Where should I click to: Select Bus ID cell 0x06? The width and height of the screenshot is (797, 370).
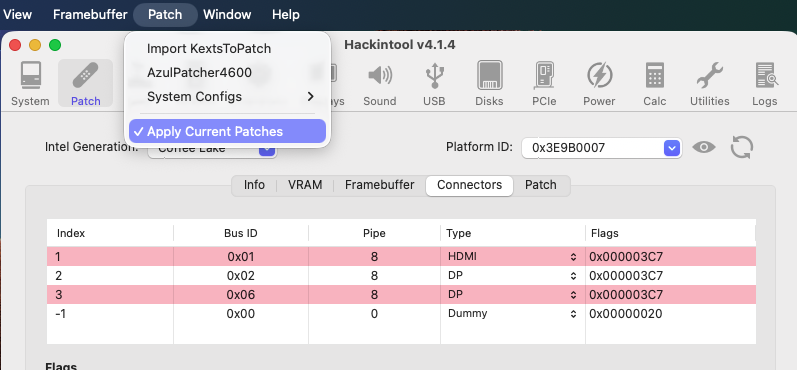pyautogui.click(x=241, y=295)
